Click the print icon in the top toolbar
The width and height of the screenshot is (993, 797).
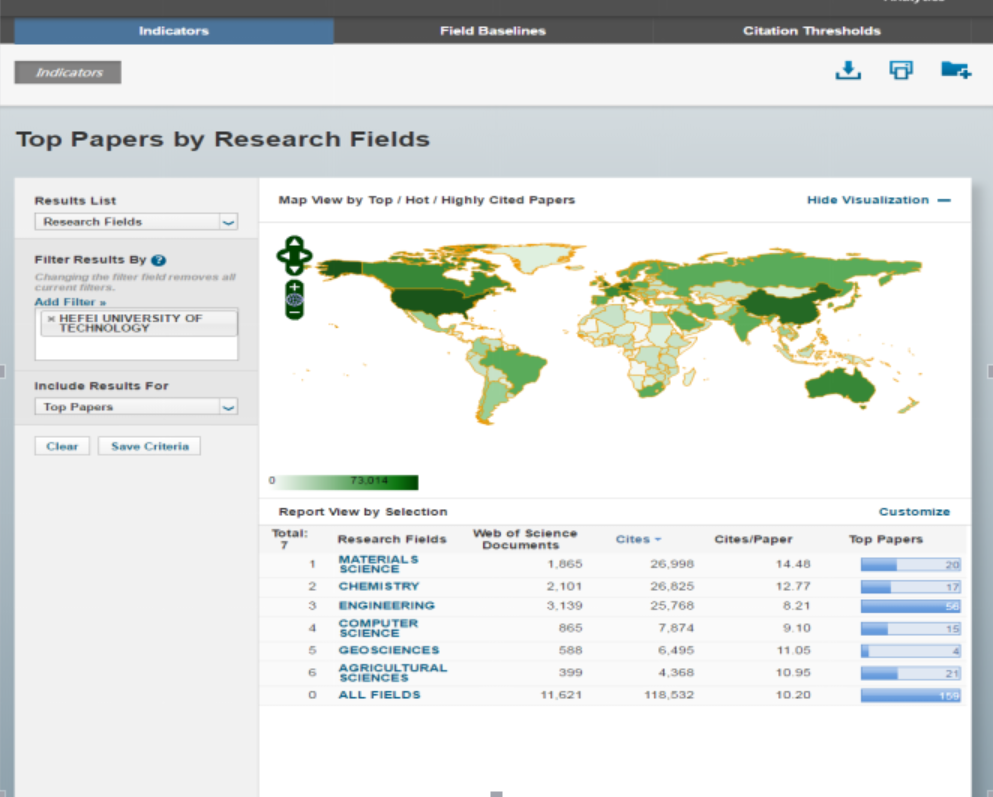901,71
